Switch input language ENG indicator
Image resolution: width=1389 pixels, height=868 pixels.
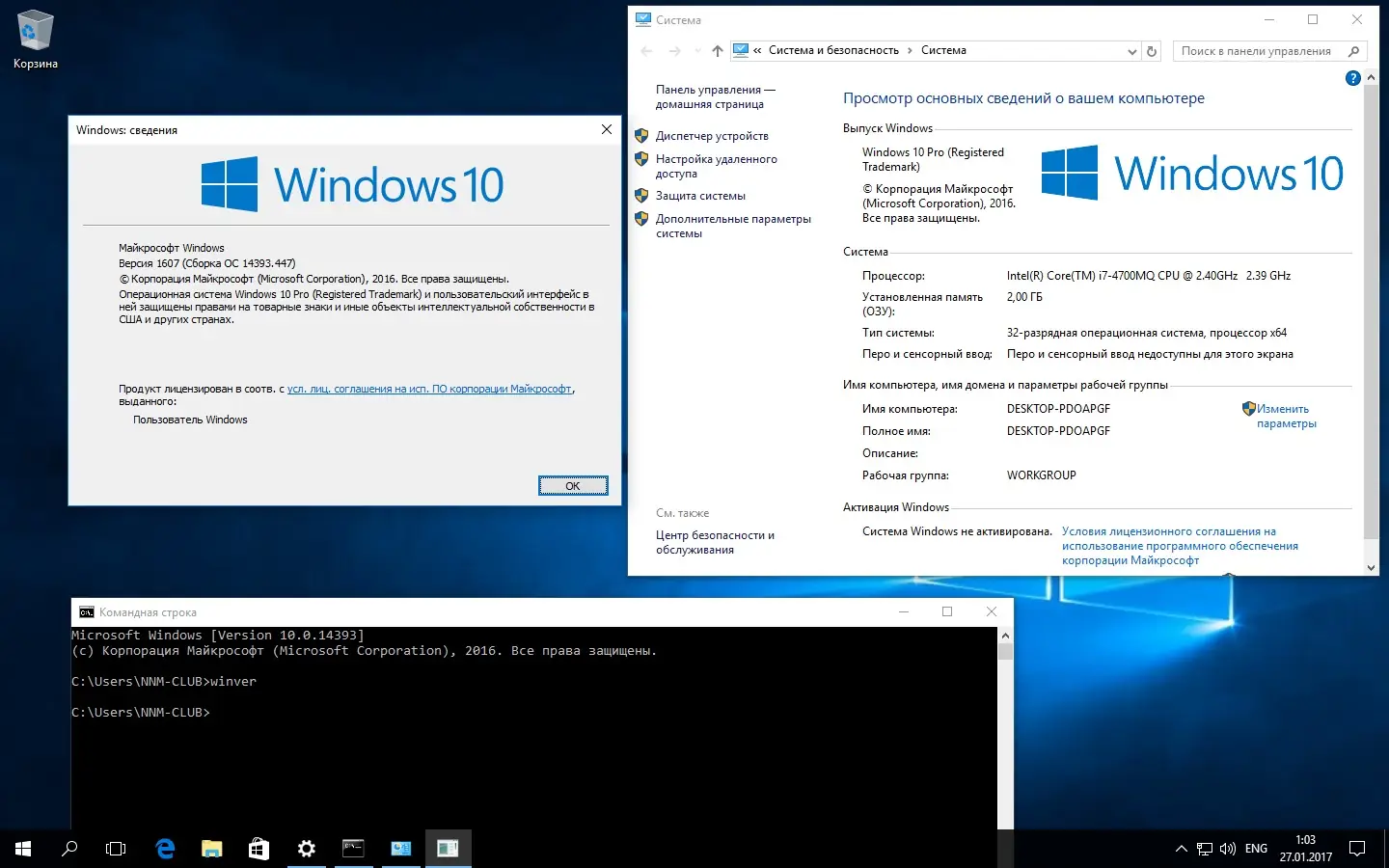click(1257, 849)
